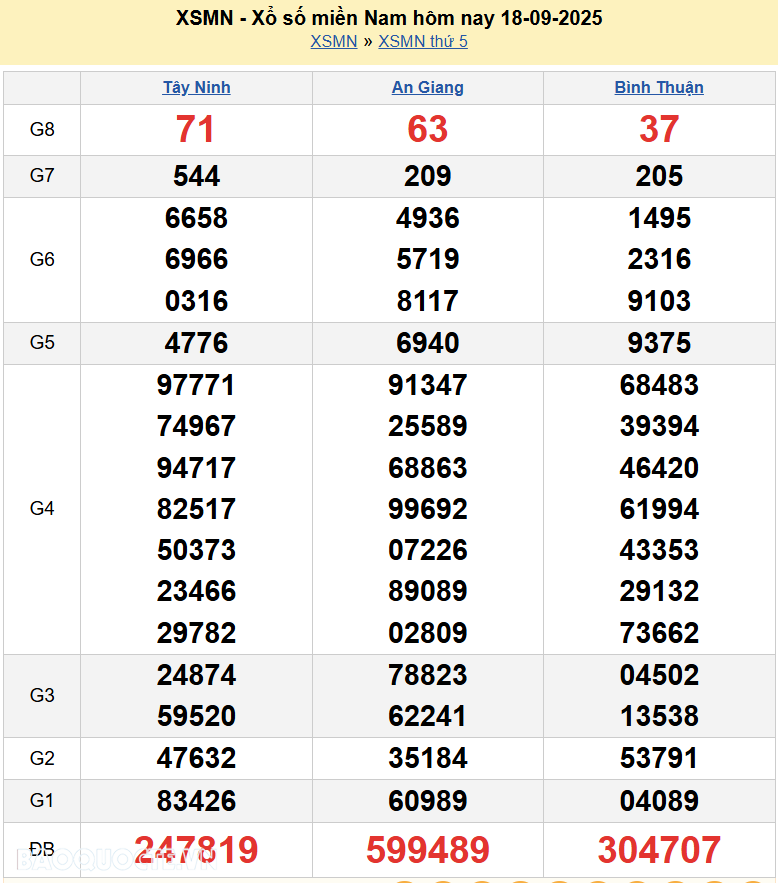
Task: Select Tây Ninh special prize 247819
Action: pos(196,850)
